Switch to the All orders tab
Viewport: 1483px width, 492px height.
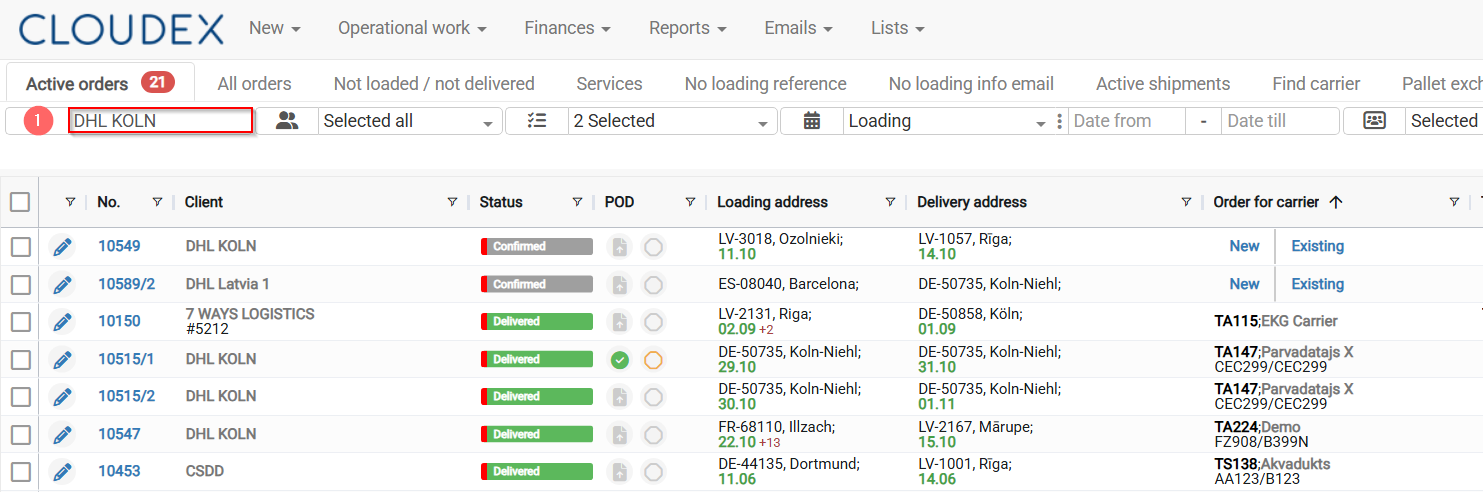[254, 84]
